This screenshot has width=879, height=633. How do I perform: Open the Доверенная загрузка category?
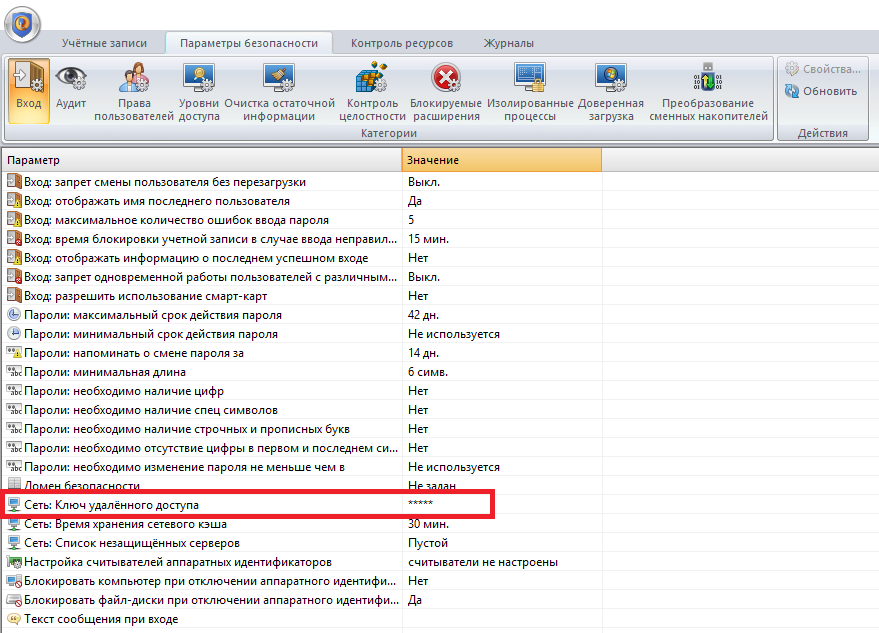[x=611, y=91]
